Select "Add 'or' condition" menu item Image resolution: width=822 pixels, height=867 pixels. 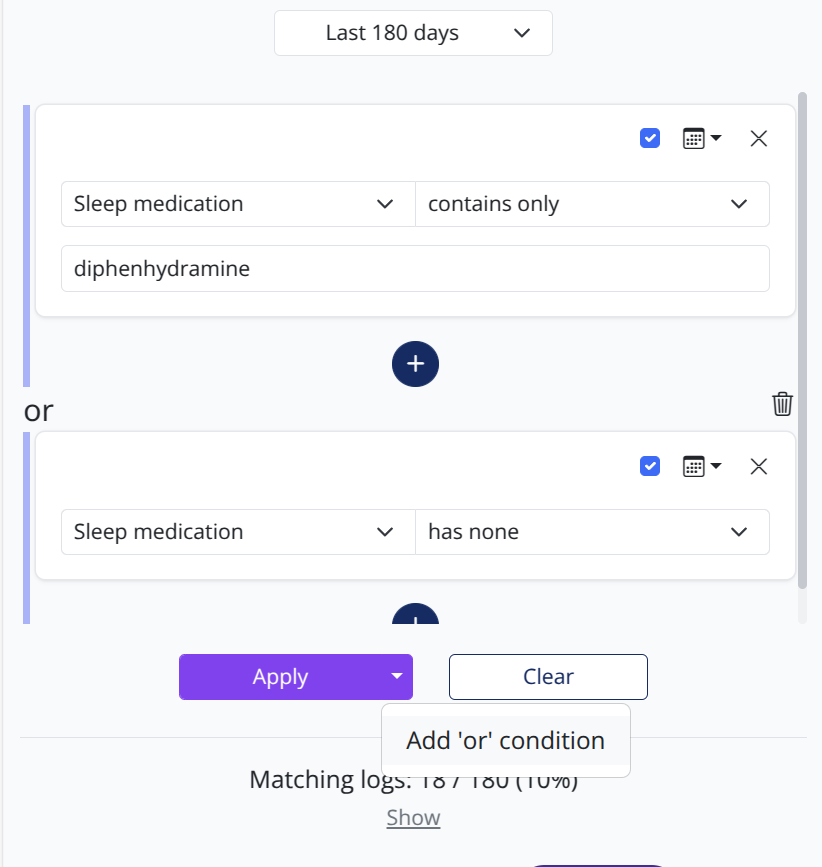(505, 741)
